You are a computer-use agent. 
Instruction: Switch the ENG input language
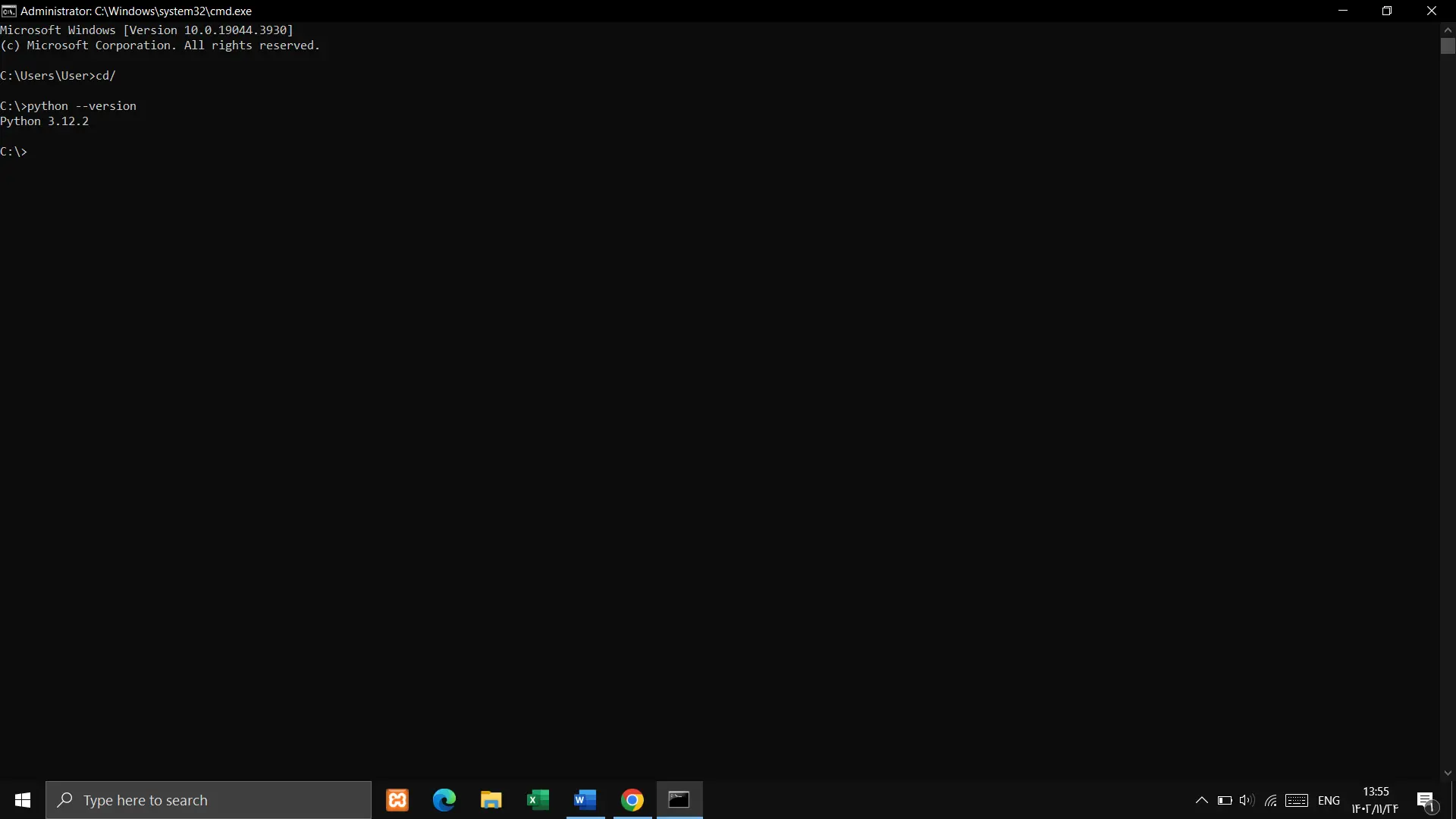point(1329,800)
